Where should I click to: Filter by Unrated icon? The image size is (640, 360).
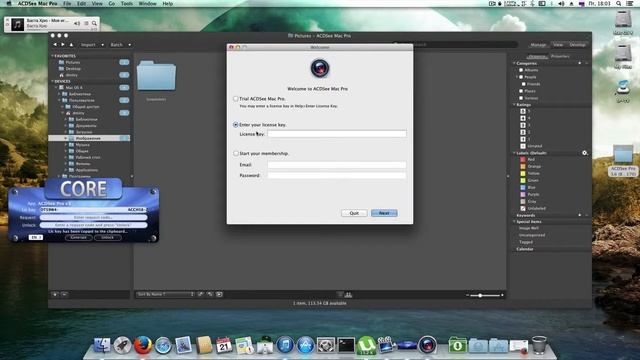click(523, 146)
